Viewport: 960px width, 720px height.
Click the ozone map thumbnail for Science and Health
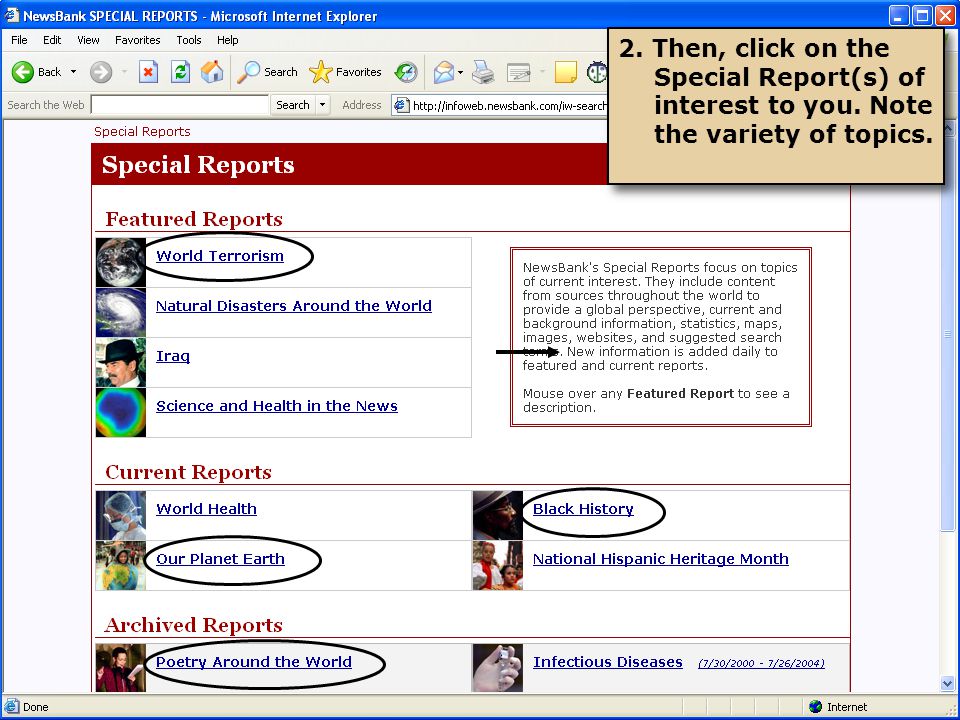tap(121, 413)
